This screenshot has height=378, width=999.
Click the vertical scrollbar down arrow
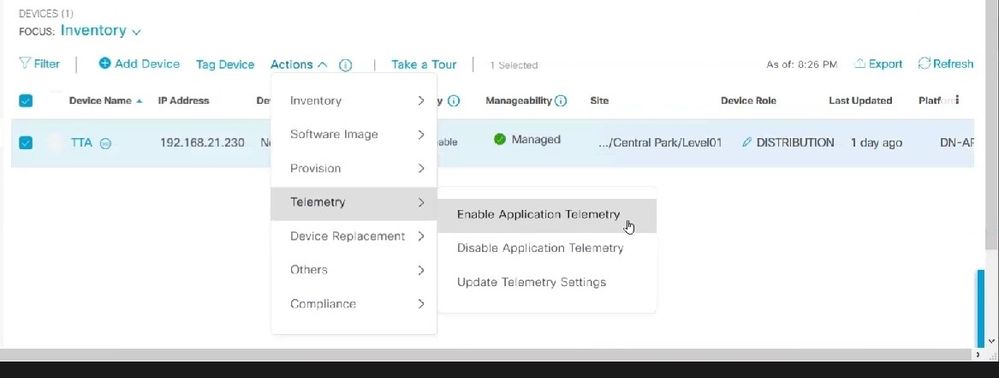point(991,342)
